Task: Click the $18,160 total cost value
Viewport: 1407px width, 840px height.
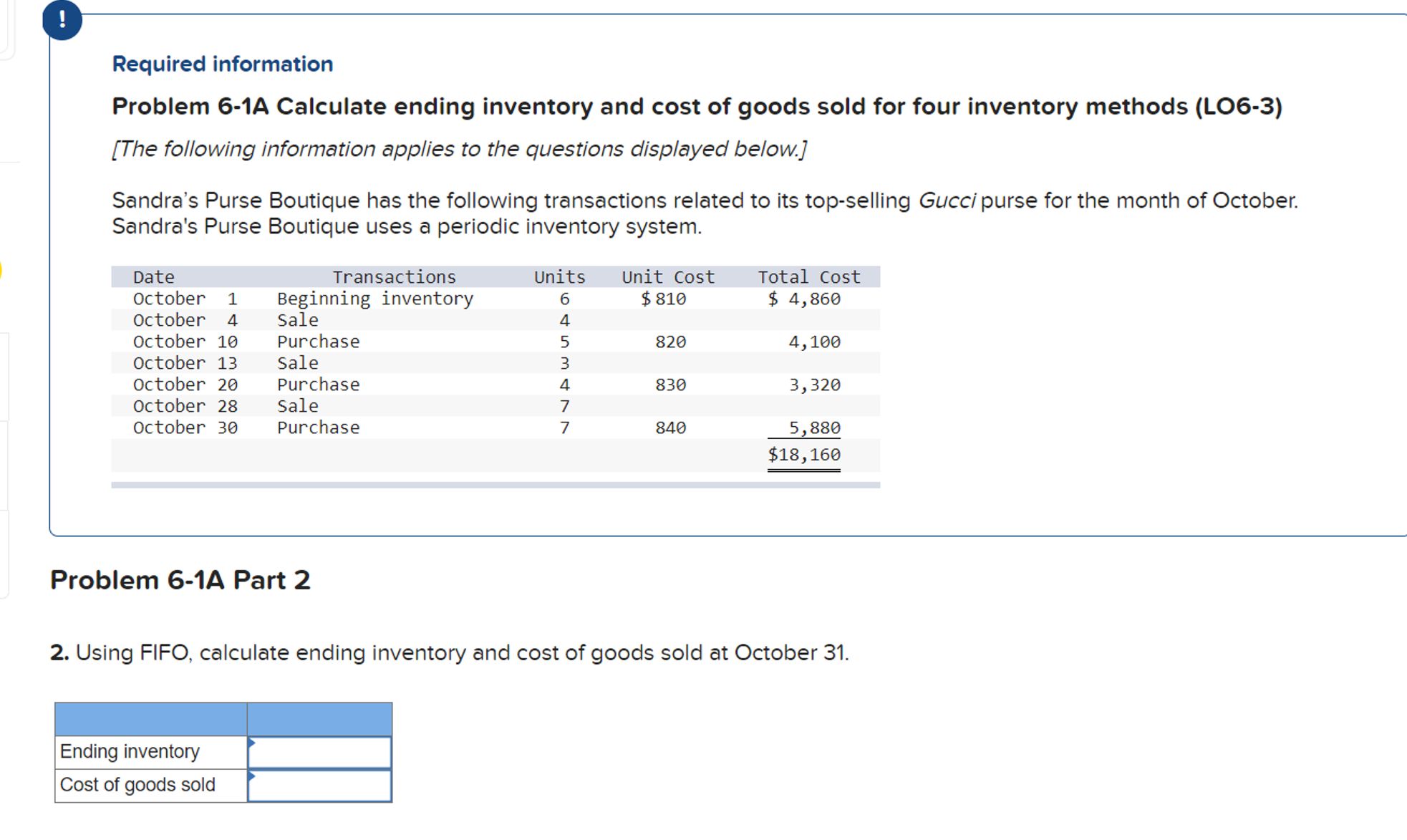Action: 805,453
